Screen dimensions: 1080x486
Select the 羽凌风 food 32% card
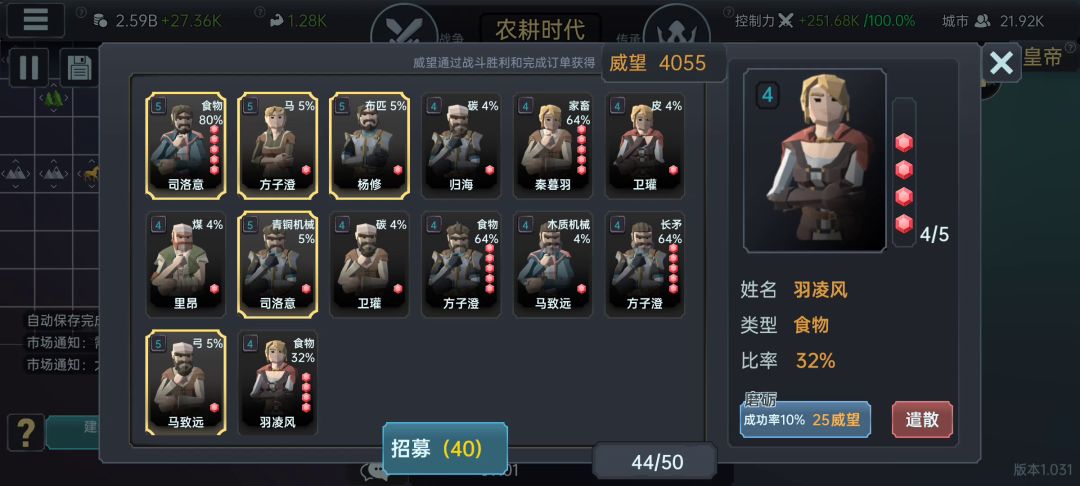278,383
